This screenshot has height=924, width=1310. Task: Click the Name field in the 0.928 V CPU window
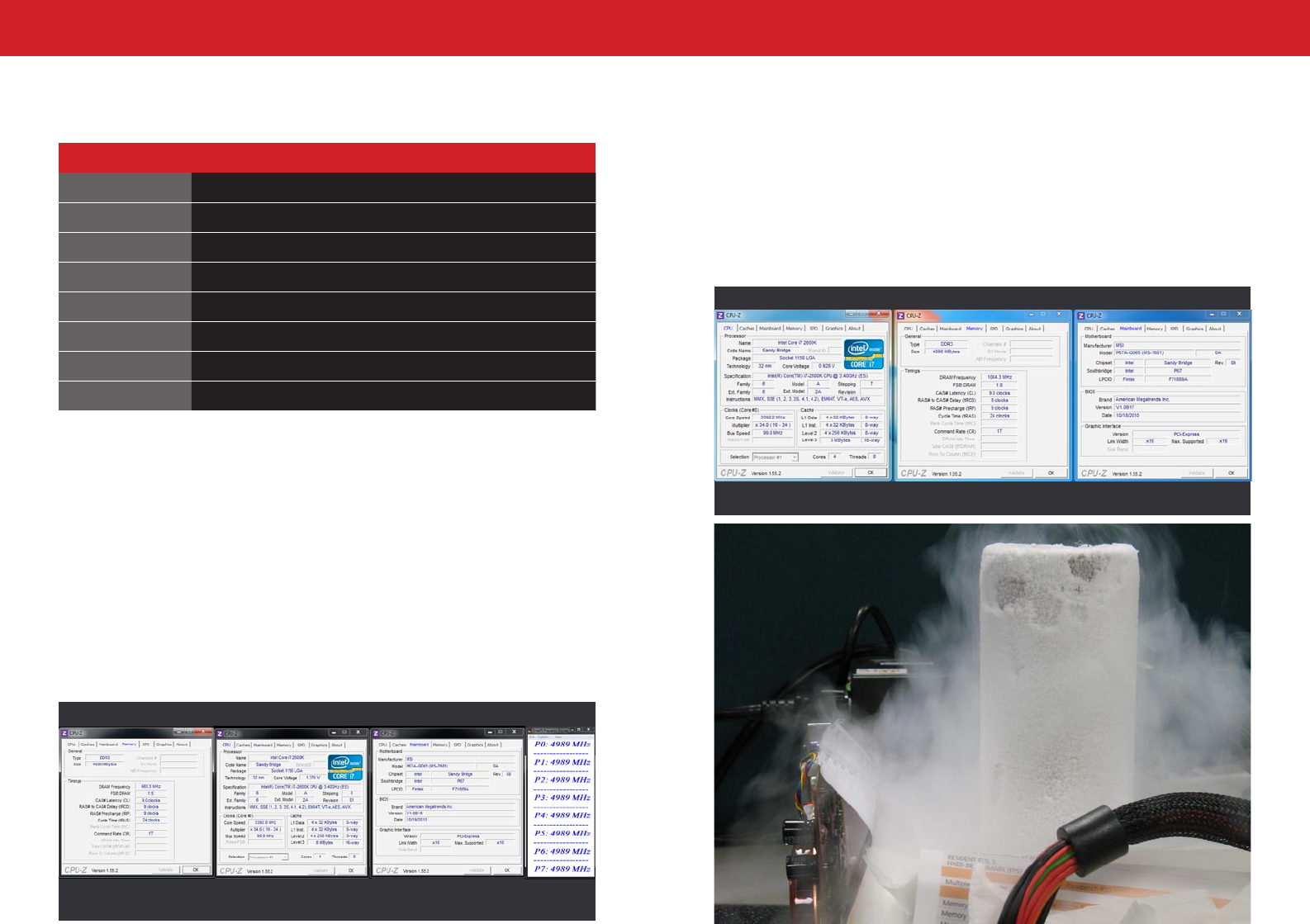click(x=797, y=343)
